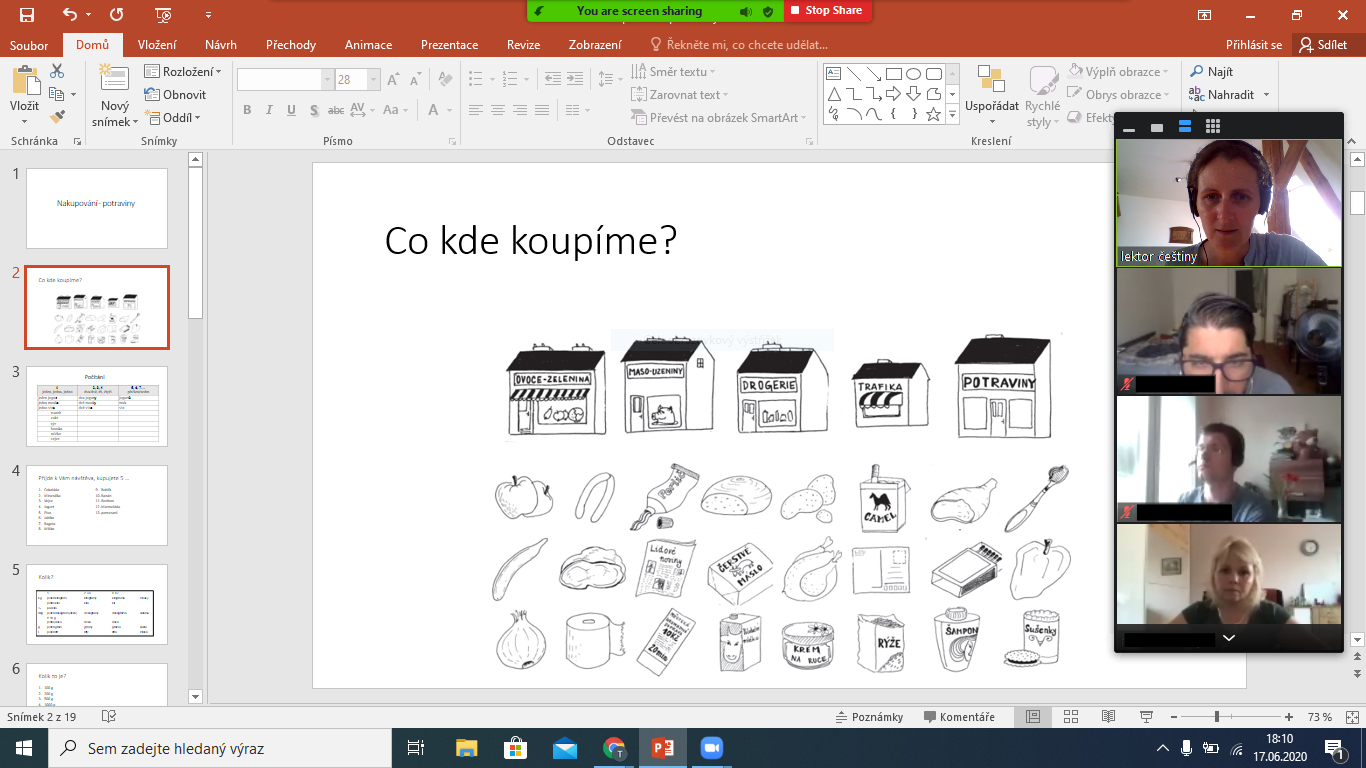Screen dimensions: 1366x768
Task: Open Zoom app in Windows taskbar
Action: pos(711,748)
